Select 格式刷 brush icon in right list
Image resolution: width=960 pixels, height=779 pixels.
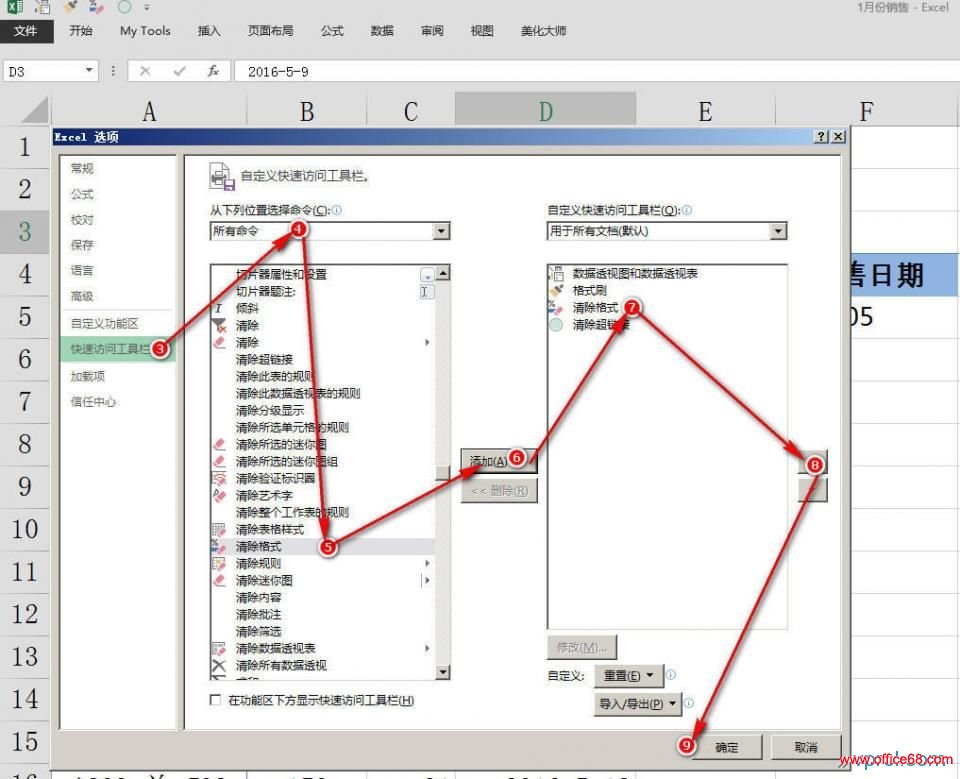[557, 291]
